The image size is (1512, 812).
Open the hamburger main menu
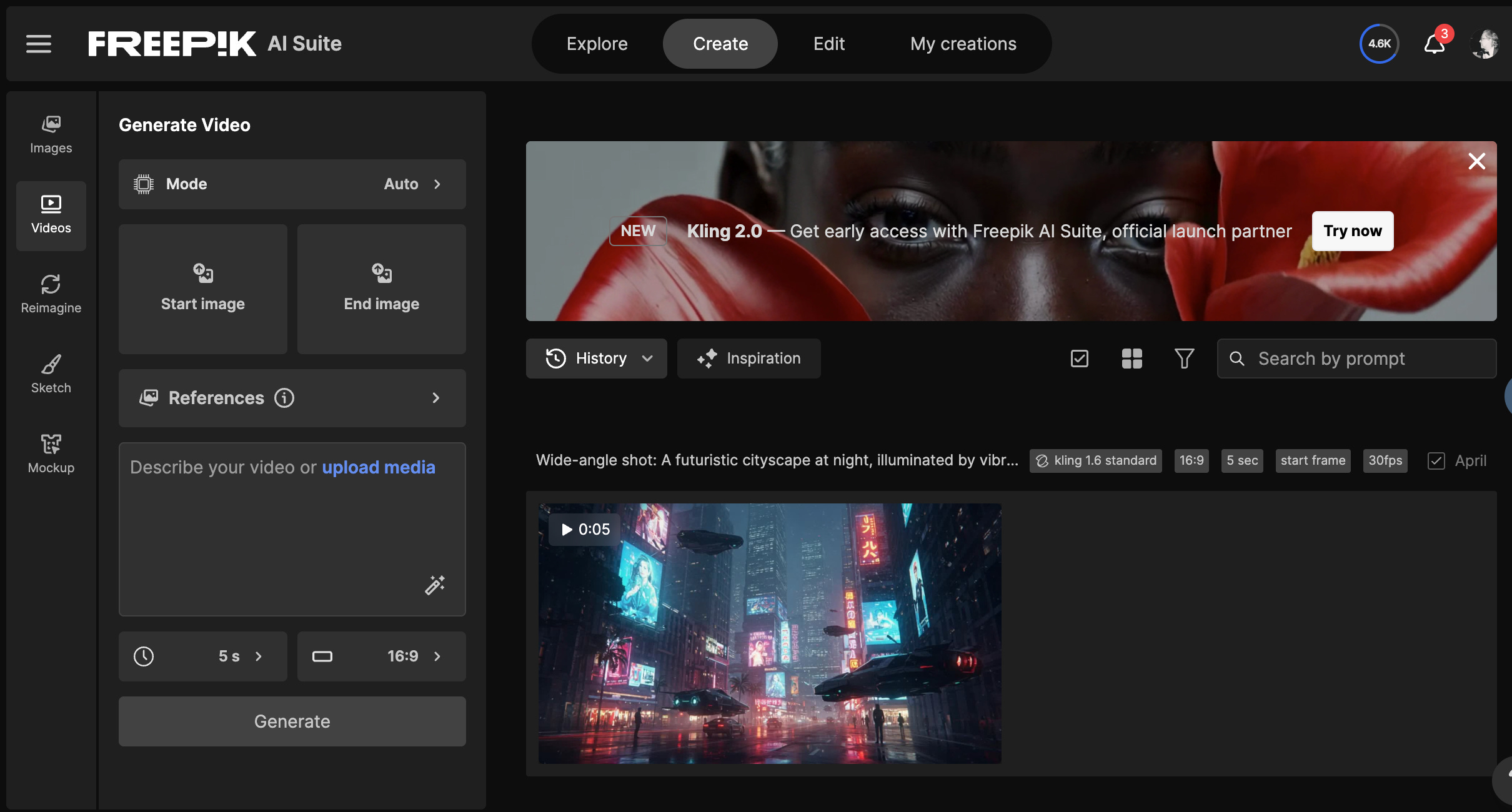[x=39, y=44]
